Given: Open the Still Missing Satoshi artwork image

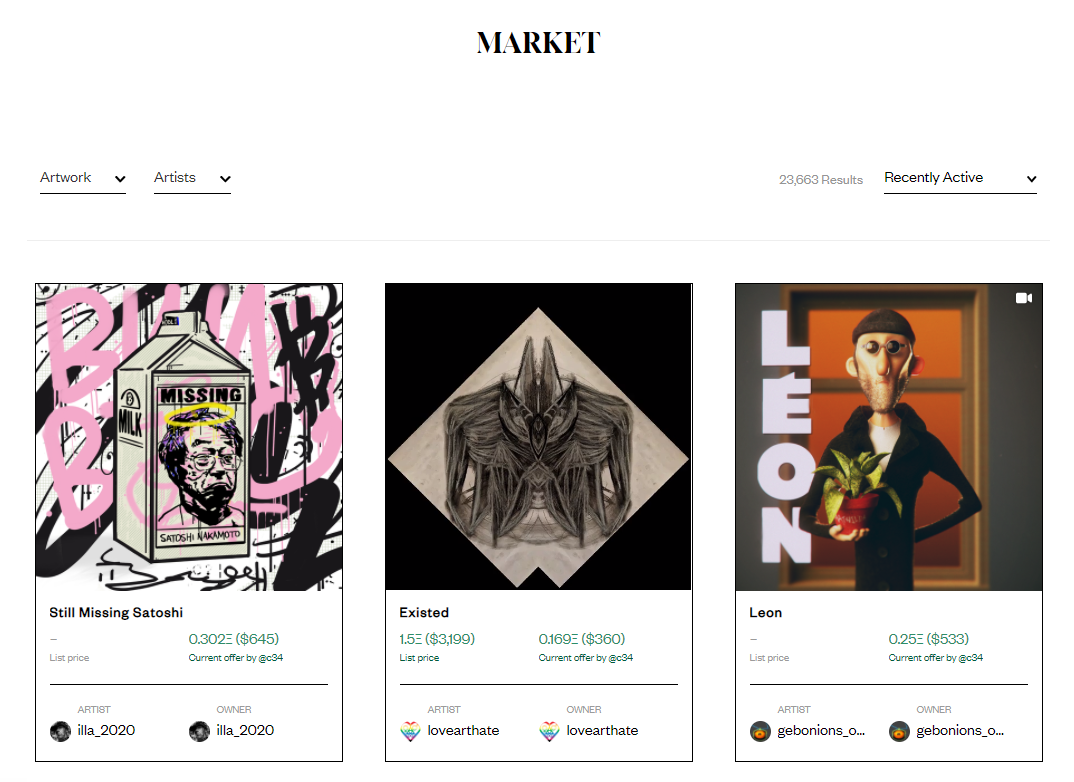Looking at the screenshot, I should coord(189,437).
